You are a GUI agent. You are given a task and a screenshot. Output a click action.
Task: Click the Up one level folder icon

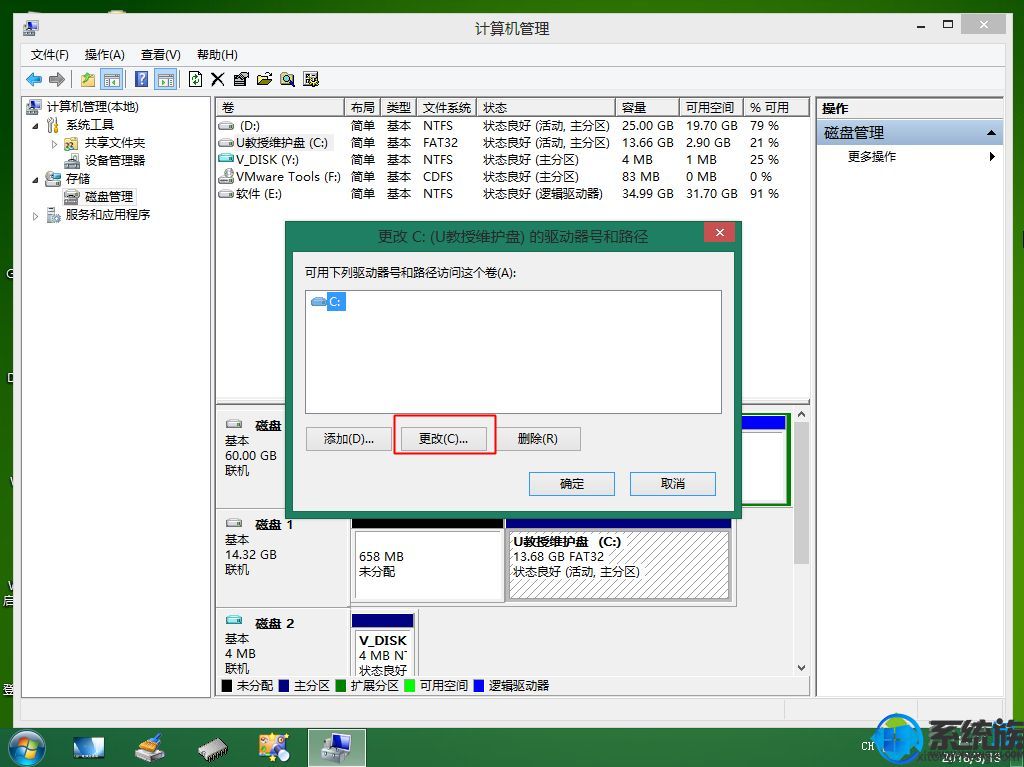pos(88,80)
